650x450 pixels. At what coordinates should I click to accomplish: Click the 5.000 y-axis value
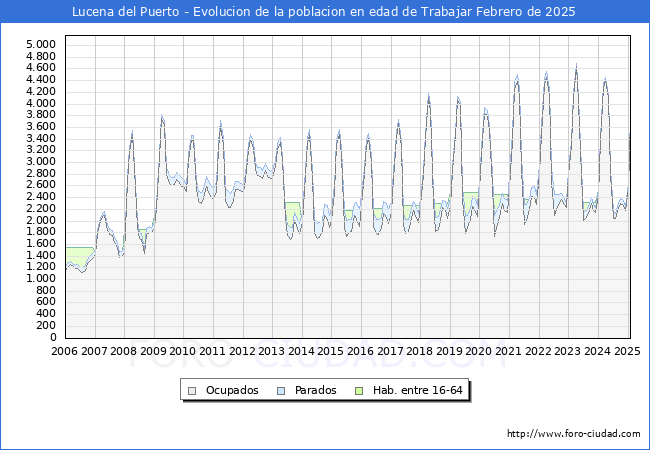(x=41, y=44)
